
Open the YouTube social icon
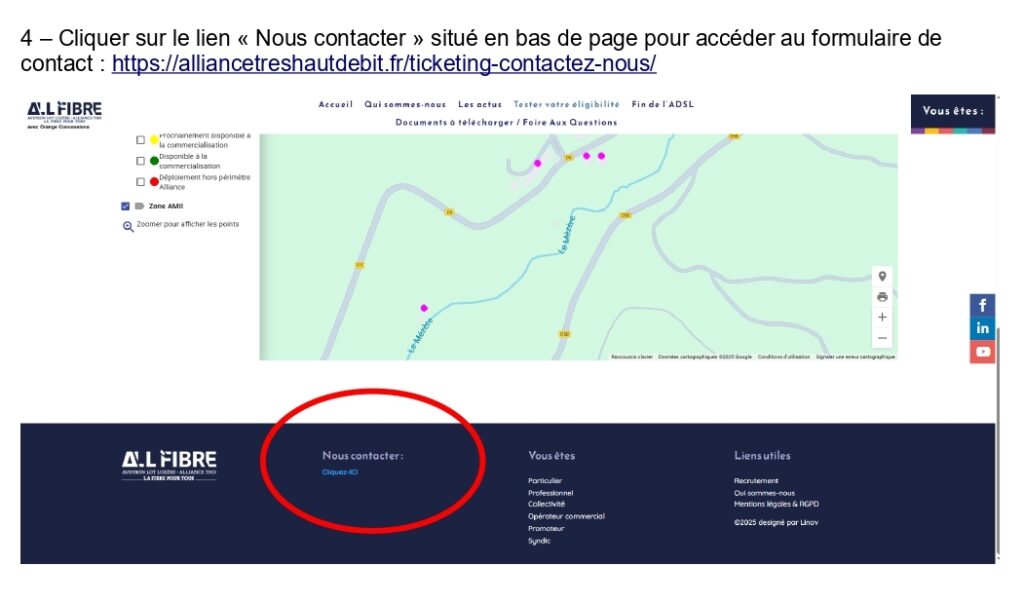coord(982,352)
